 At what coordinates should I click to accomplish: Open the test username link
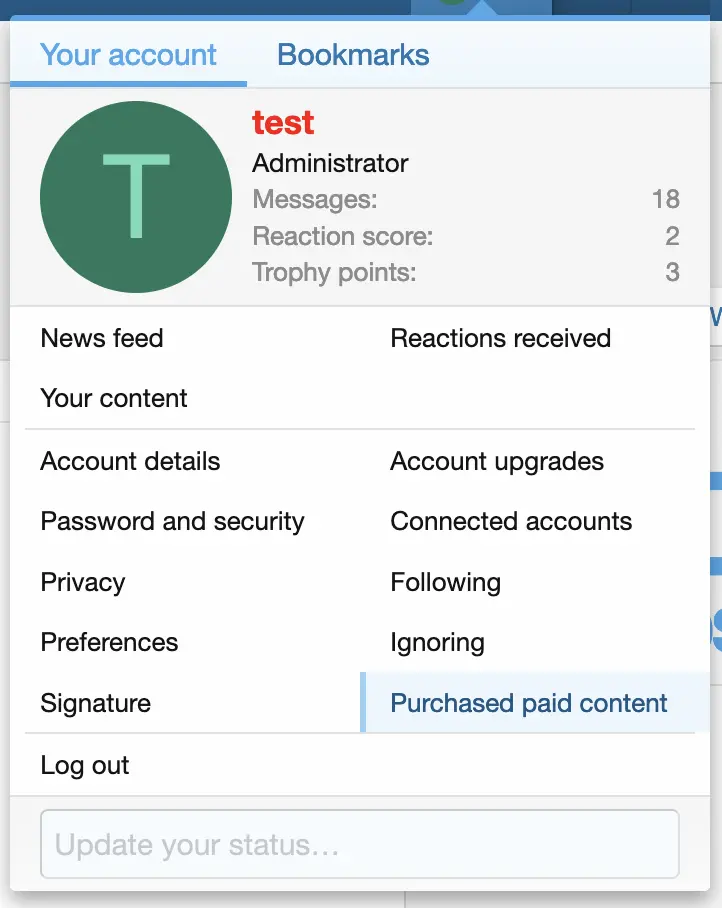(283, 123)
